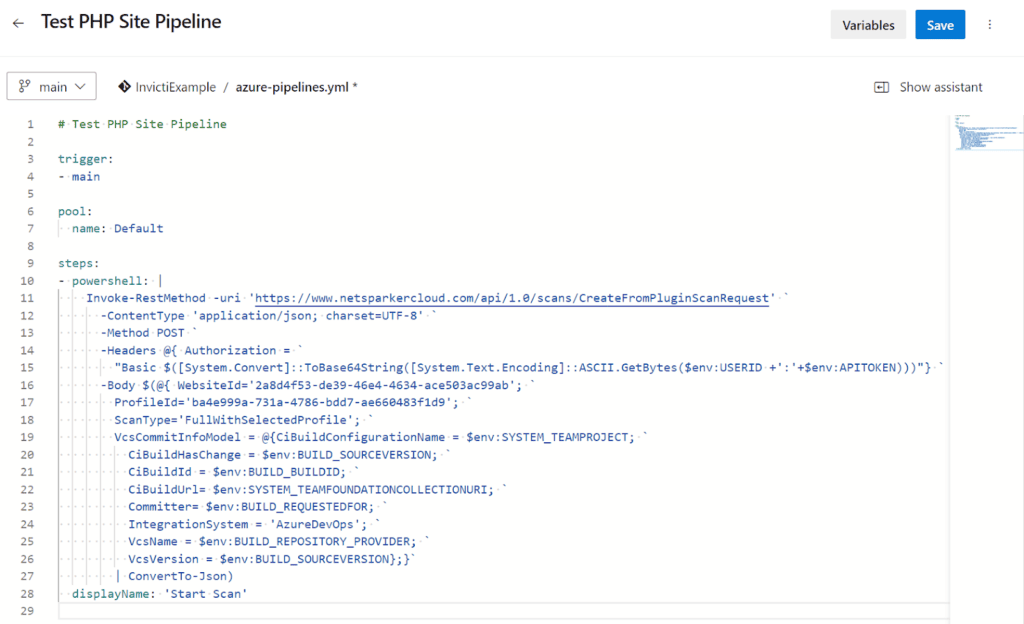Navigate back using the left arrow icon

[x=18, y=22]
